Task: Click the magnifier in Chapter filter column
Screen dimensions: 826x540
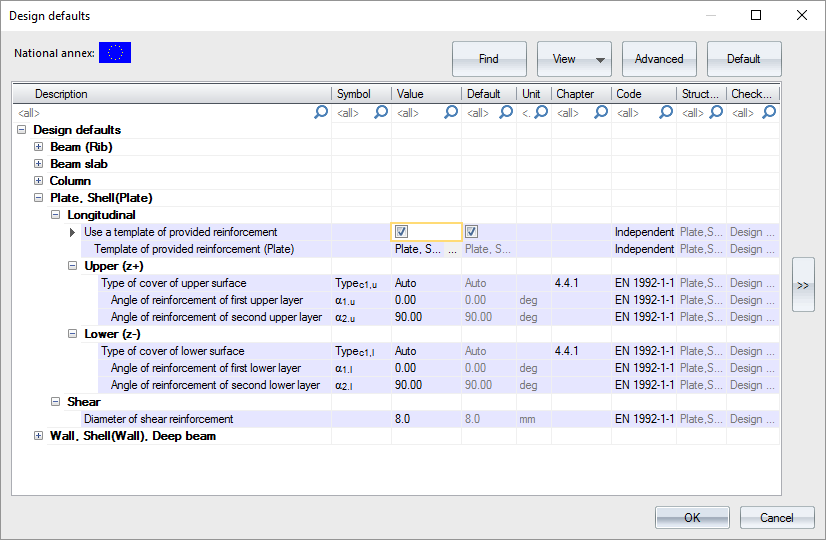Action: [601, 113]
